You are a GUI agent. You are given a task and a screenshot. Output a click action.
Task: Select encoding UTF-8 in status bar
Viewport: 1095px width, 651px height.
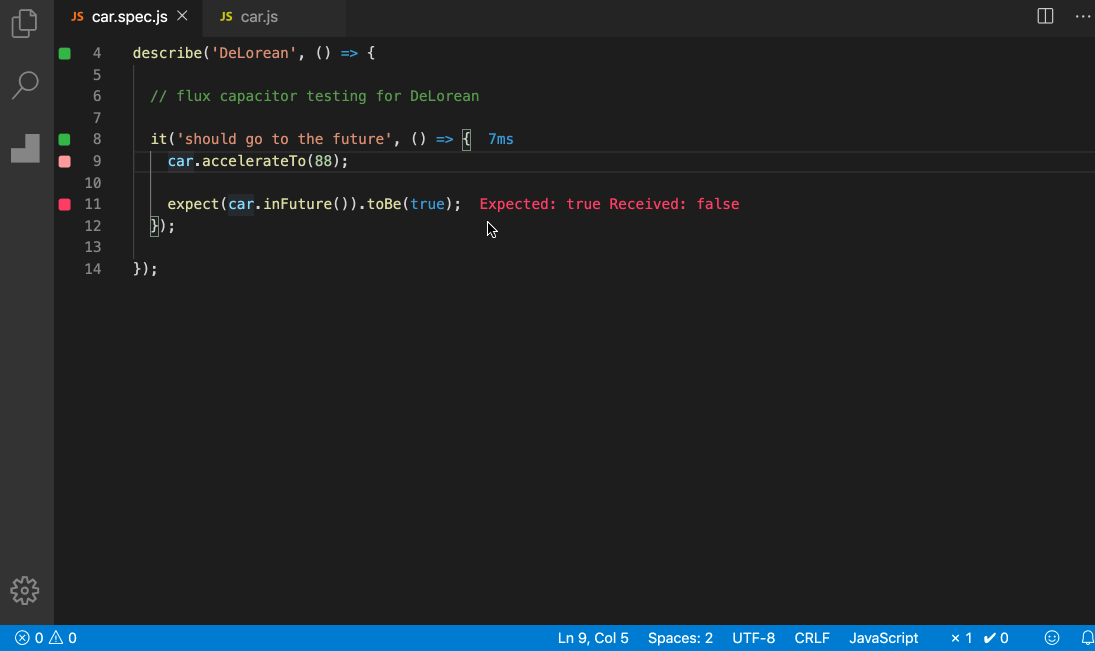(754, 638)
